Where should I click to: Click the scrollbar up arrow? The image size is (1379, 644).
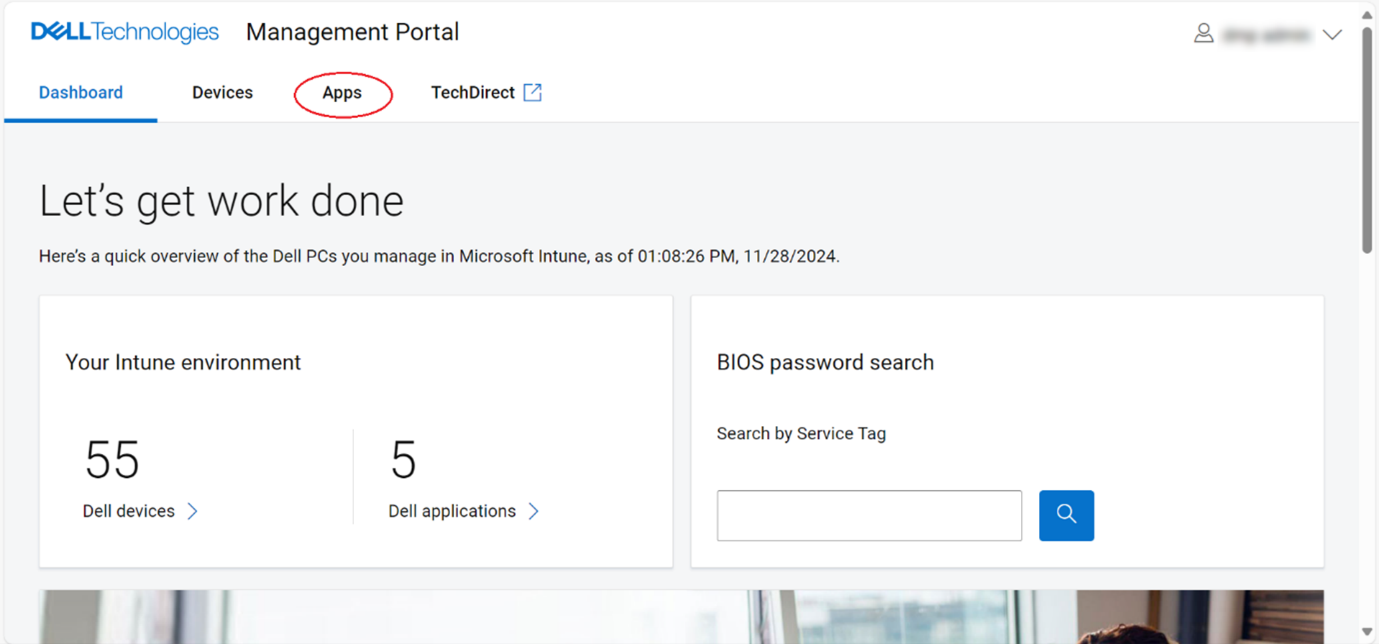(x=1367, y=14)
